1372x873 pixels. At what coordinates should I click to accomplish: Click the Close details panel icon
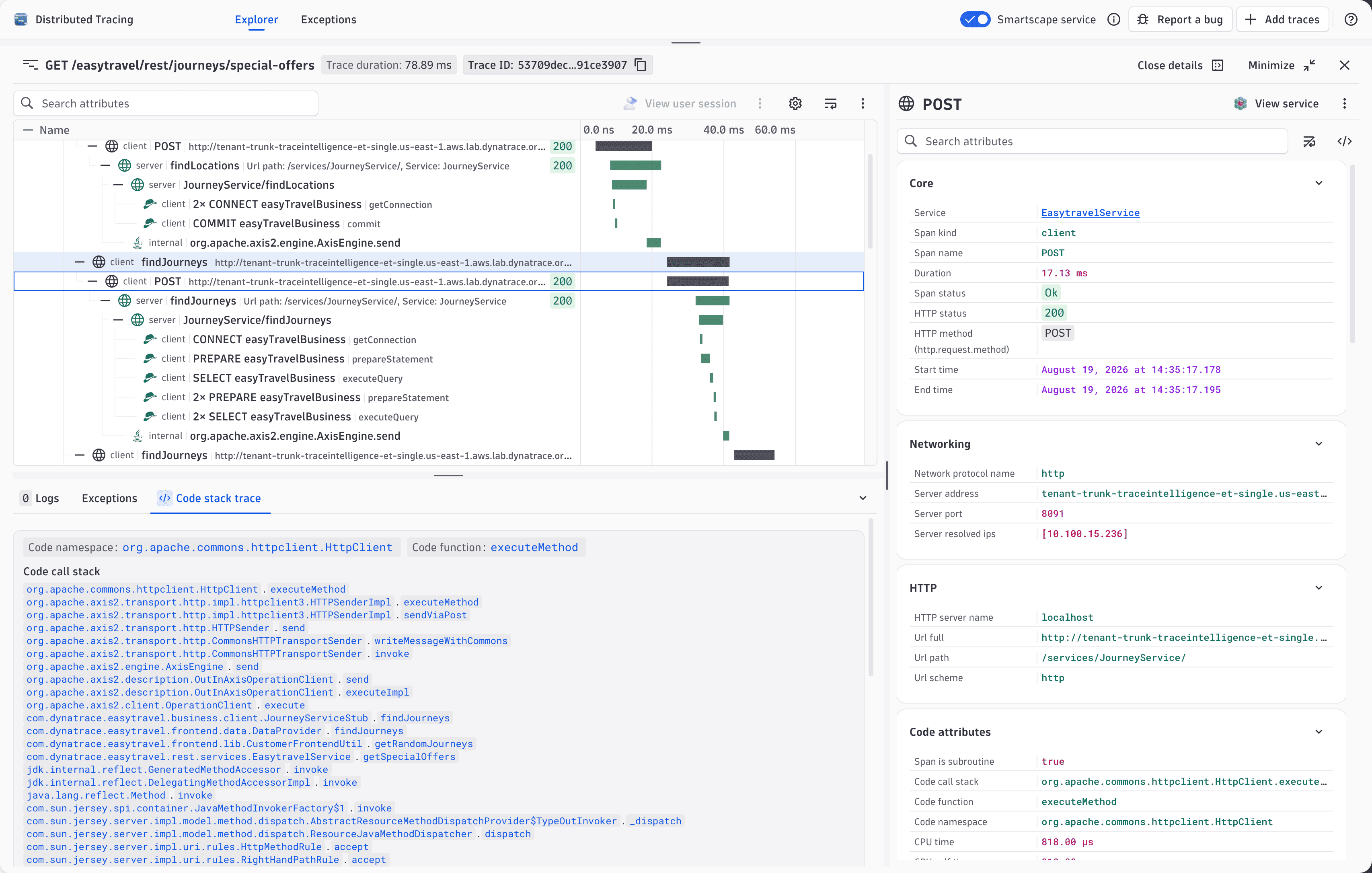coord(1218,65)
